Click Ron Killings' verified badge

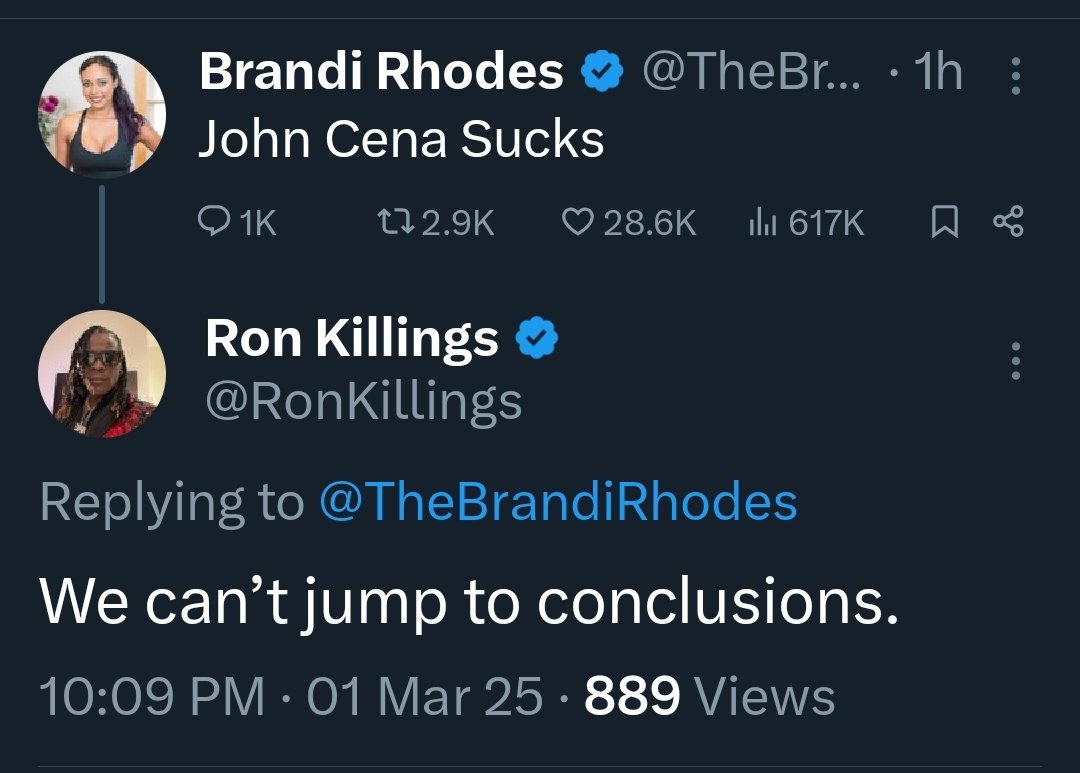click(537, 339)
